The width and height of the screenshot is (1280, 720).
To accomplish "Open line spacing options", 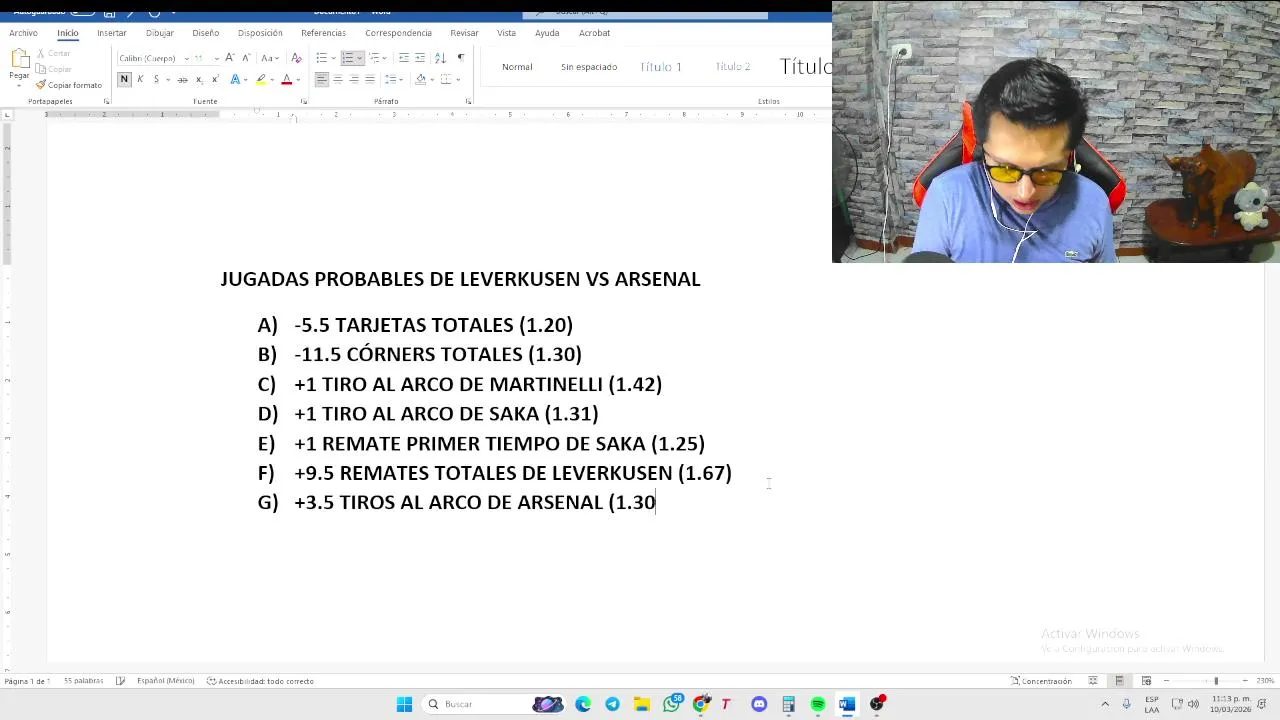I will coord(393,79).
